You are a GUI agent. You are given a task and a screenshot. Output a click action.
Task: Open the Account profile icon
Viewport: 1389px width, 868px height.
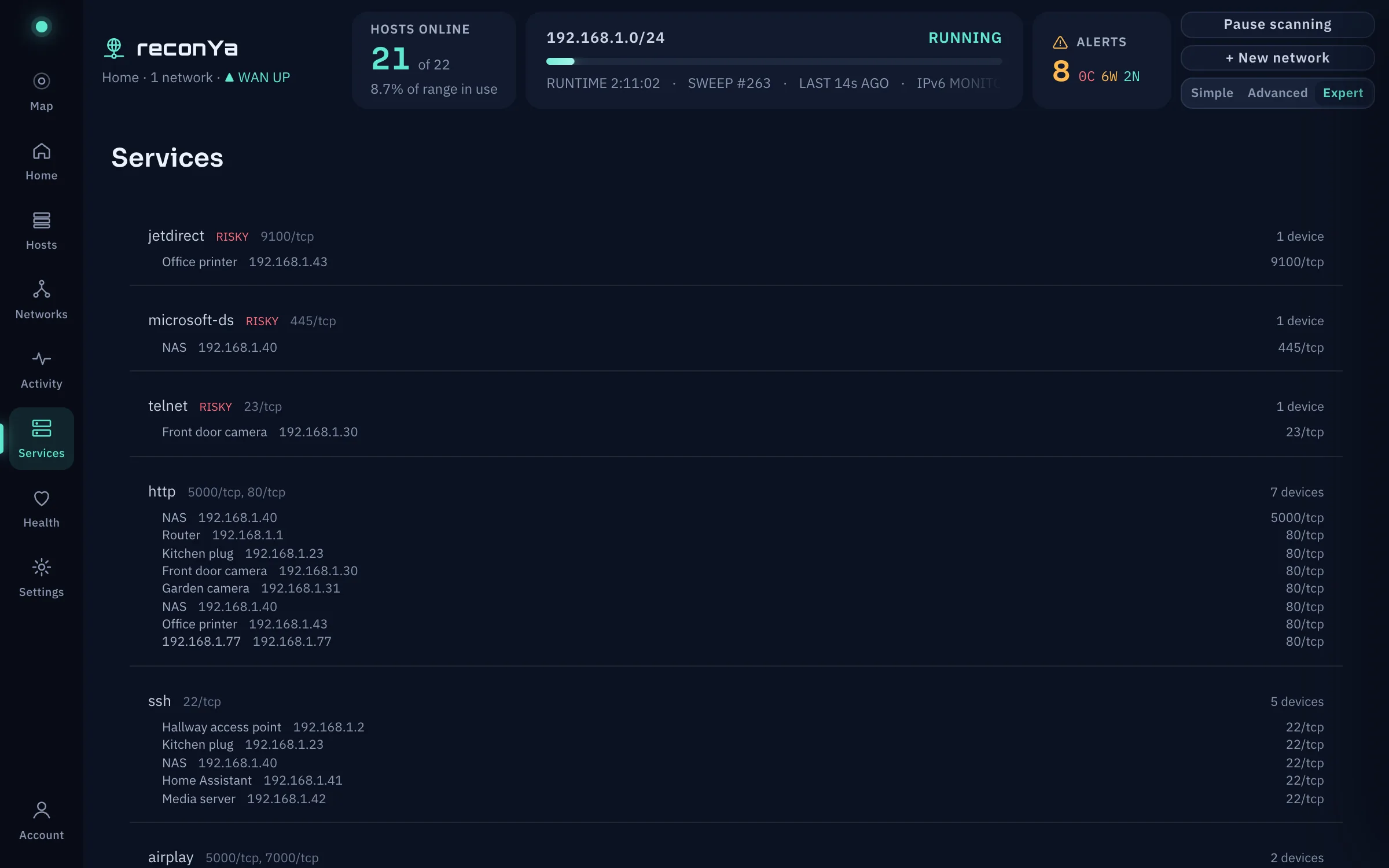click(x=41, y=810)
